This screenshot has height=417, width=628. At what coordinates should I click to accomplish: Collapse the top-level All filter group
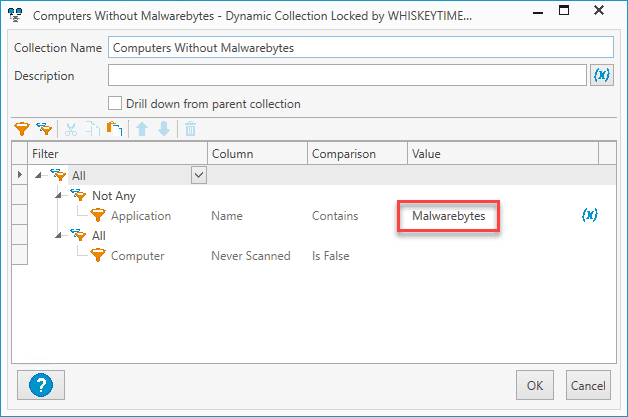38,175
